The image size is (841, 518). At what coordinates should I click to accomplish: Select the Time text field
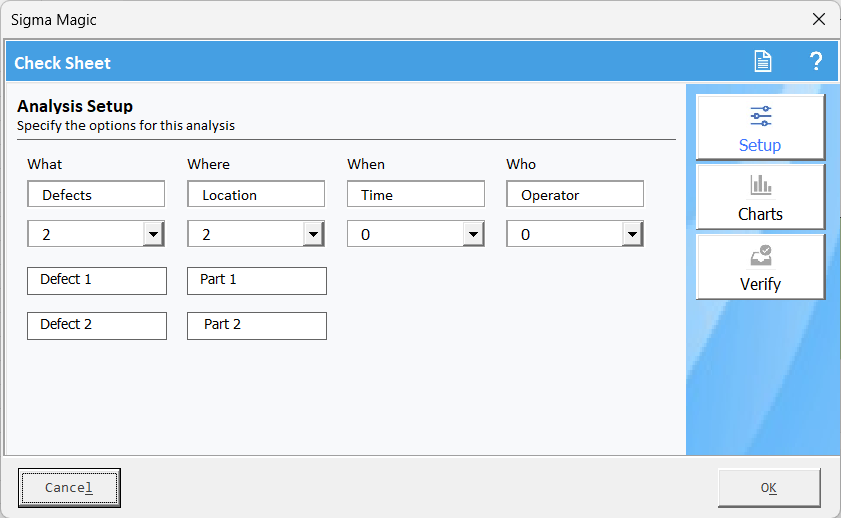pyautogui.click(x=416, y=194)
